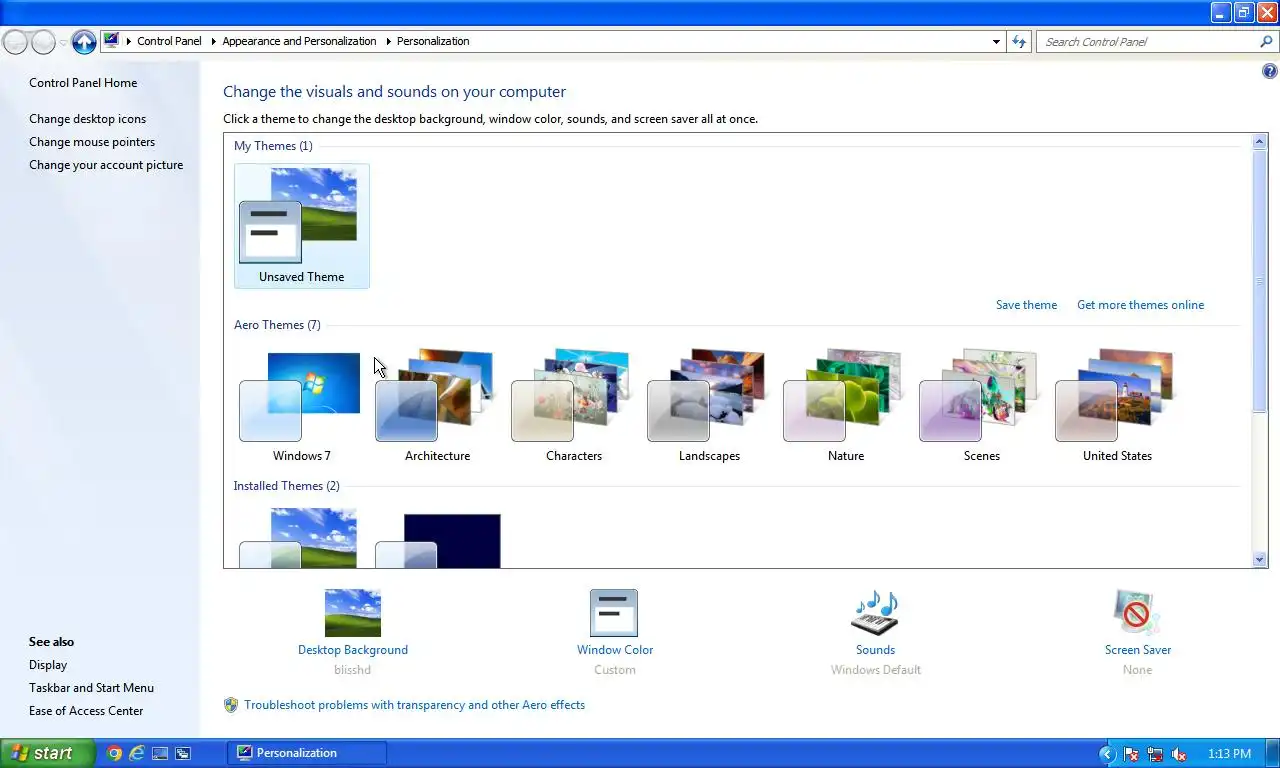This screenshot has width=1280, height=768.
Task: Click the taskbar clock
Action: (x=1229, y=754)
